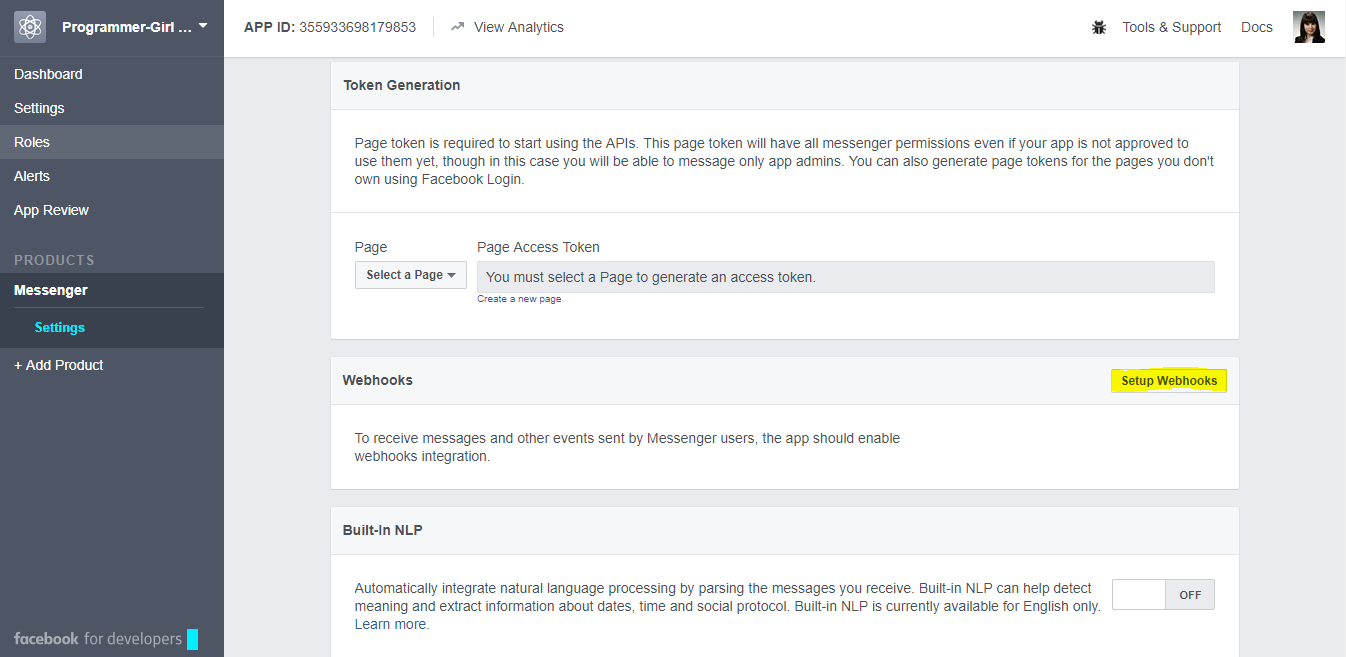
Task: Click the Create a new page link
Action: point(519,299)
